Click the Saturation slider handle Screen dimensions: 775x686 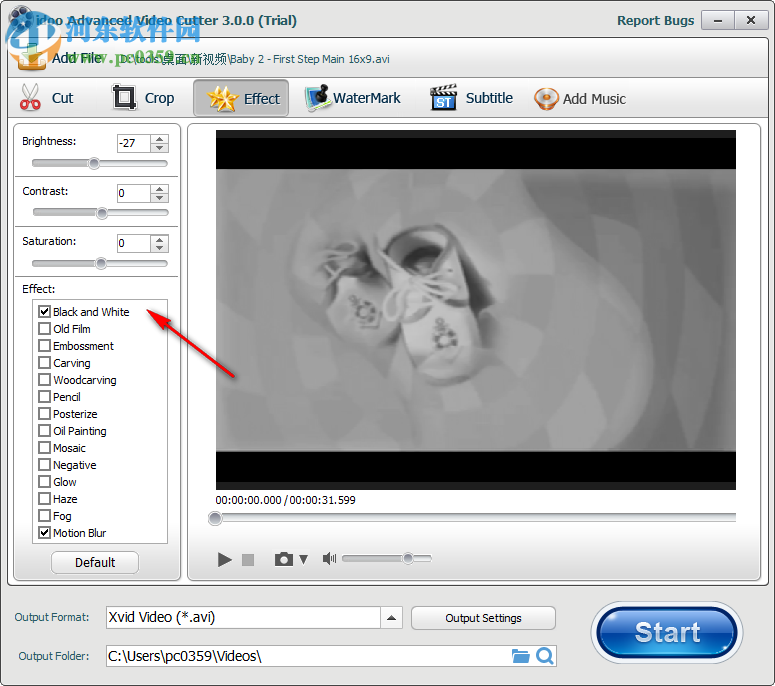(x=101, y=263)
